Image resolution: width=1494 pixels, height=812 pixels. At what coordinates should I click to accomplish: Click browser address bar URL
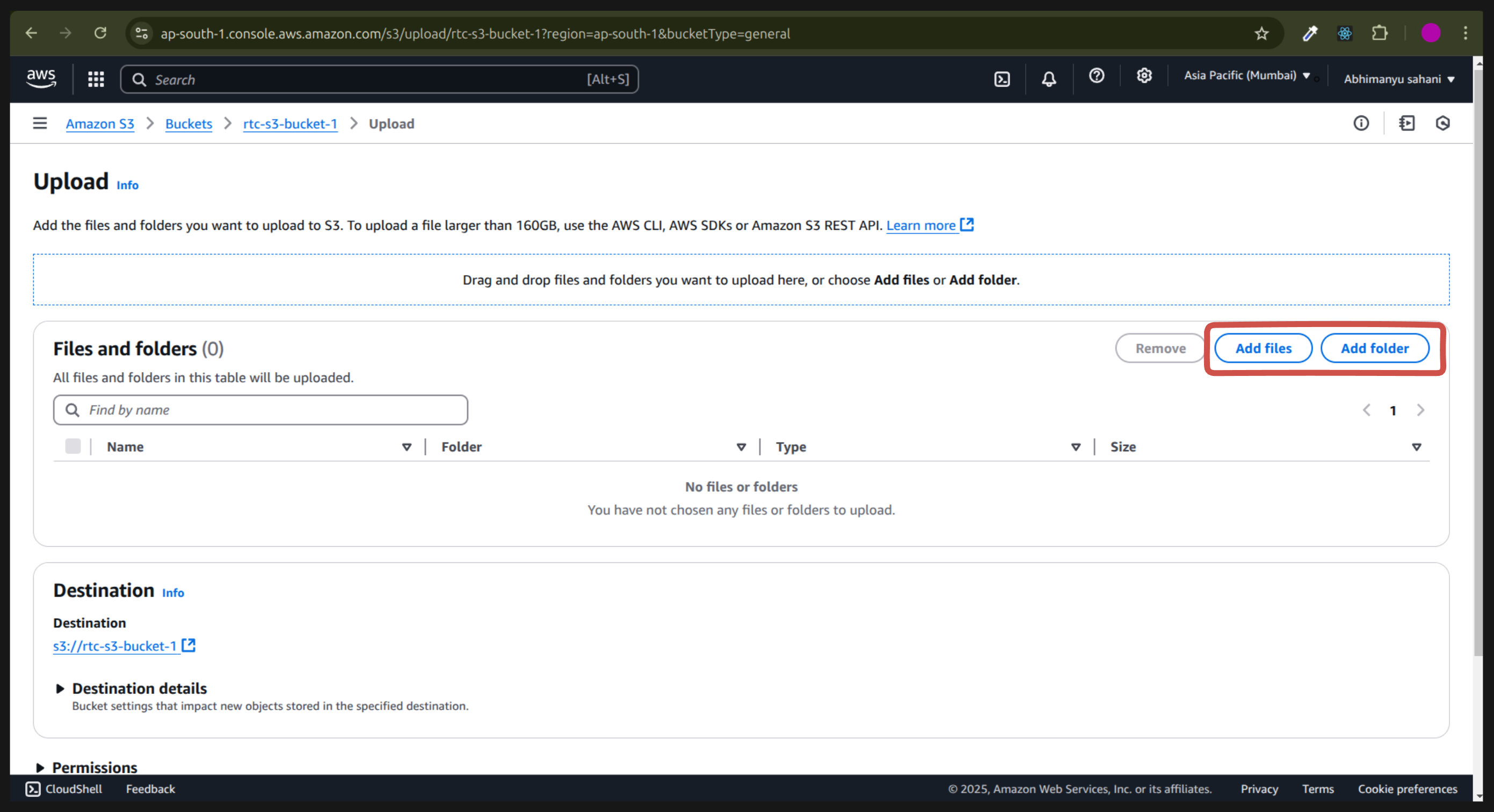(x=475, y=33)
